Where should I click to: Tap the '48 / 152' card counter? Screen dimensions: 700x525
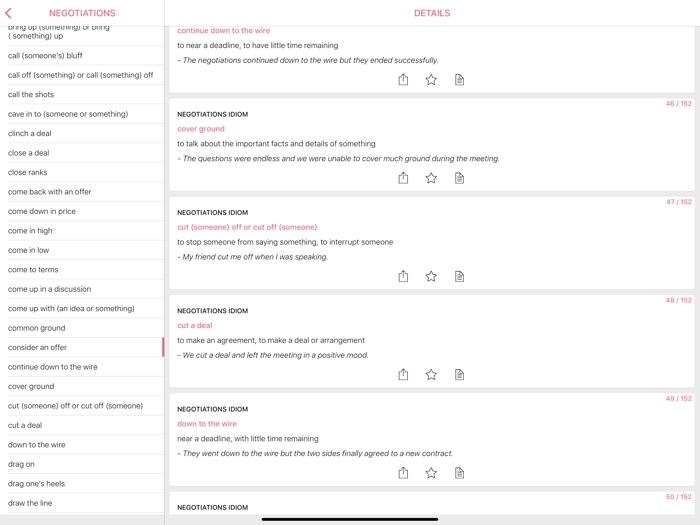pyautogui.click(x=678, y=300)
